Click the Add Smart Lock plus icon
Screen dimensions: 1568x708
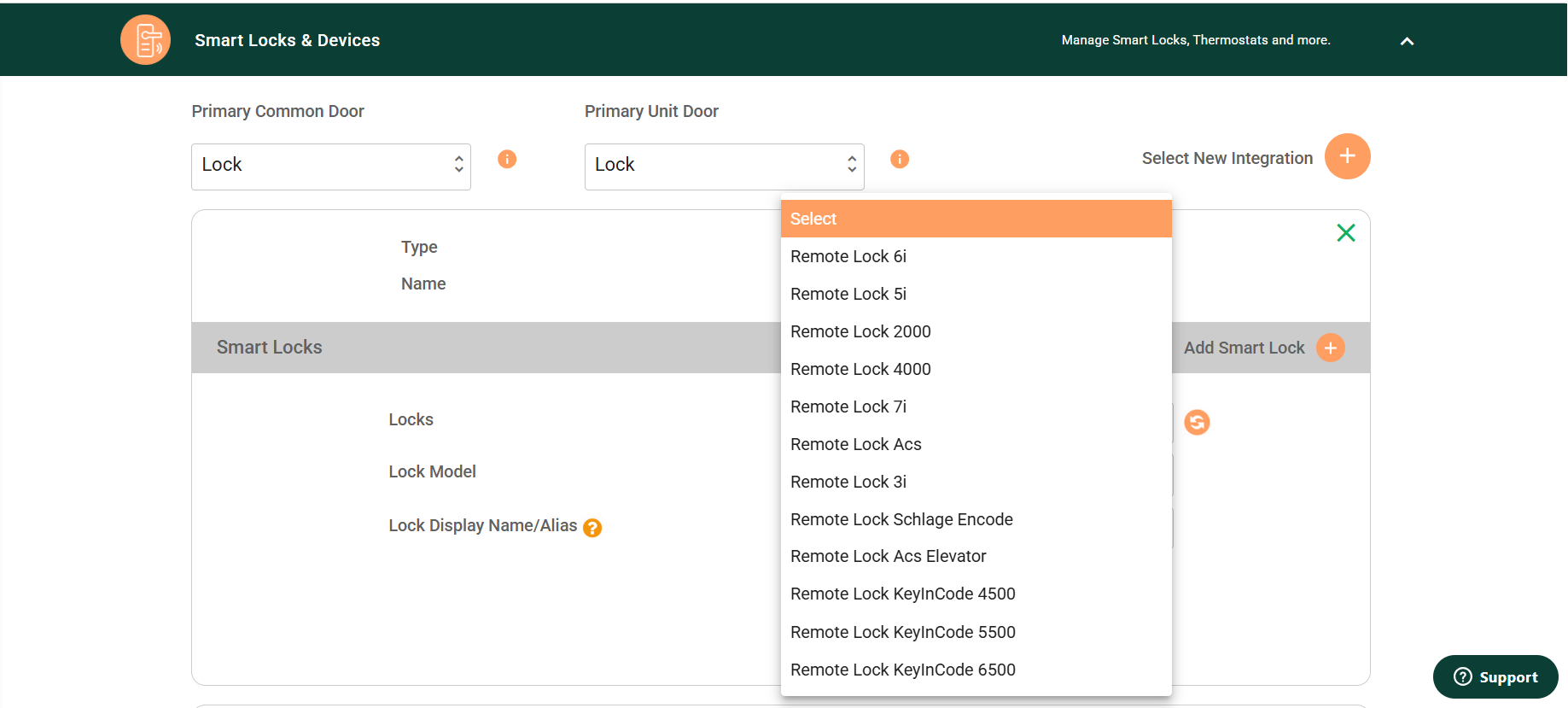point(1330,348)
